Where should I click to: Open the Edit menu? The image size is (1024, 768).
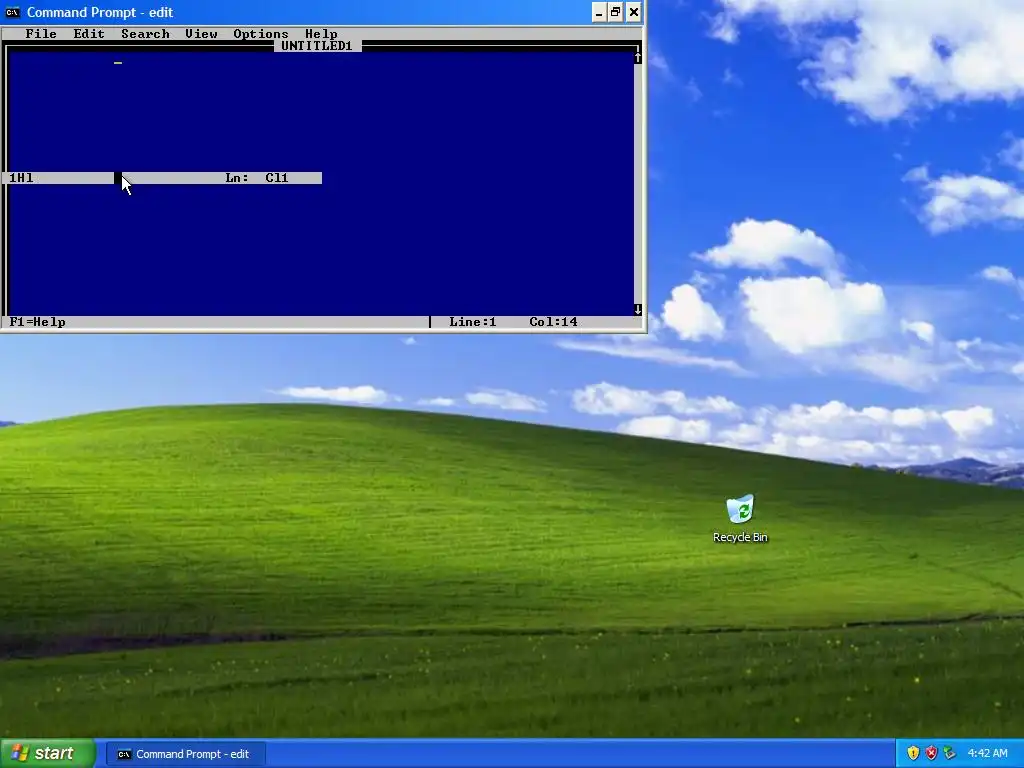pyautogui.click(x=89, y=34)
